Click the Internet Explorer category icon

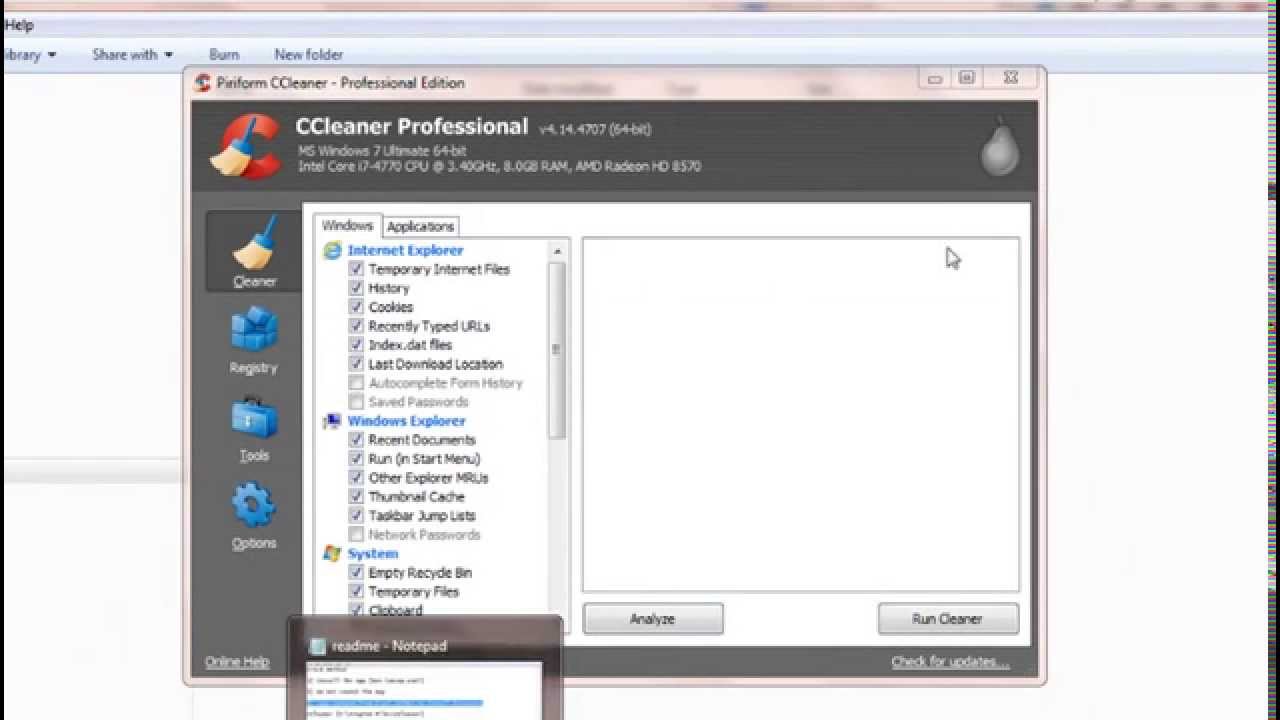(x=332, y=250)
